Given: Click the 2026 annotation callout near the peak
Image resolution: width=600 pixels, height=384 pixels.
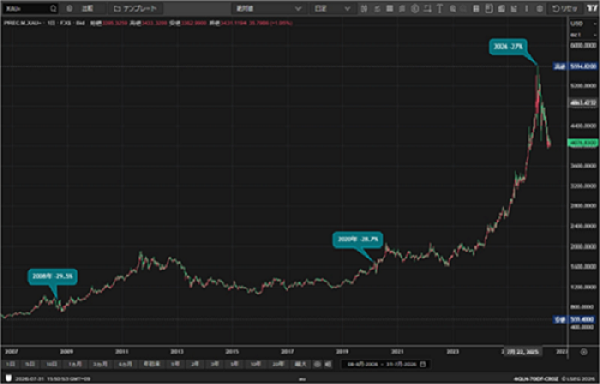Looking at the screenshot, I should pos(508,46).
